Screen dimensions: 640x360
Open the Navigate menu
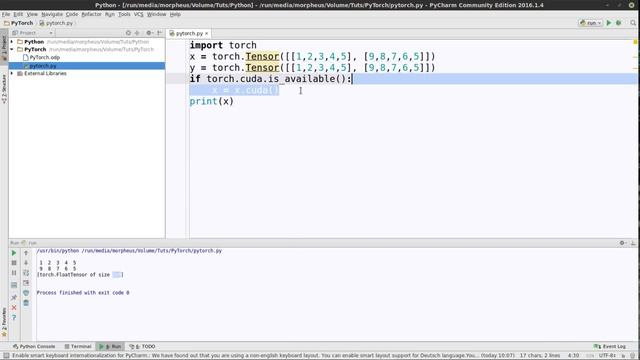(x=52, y=14)
